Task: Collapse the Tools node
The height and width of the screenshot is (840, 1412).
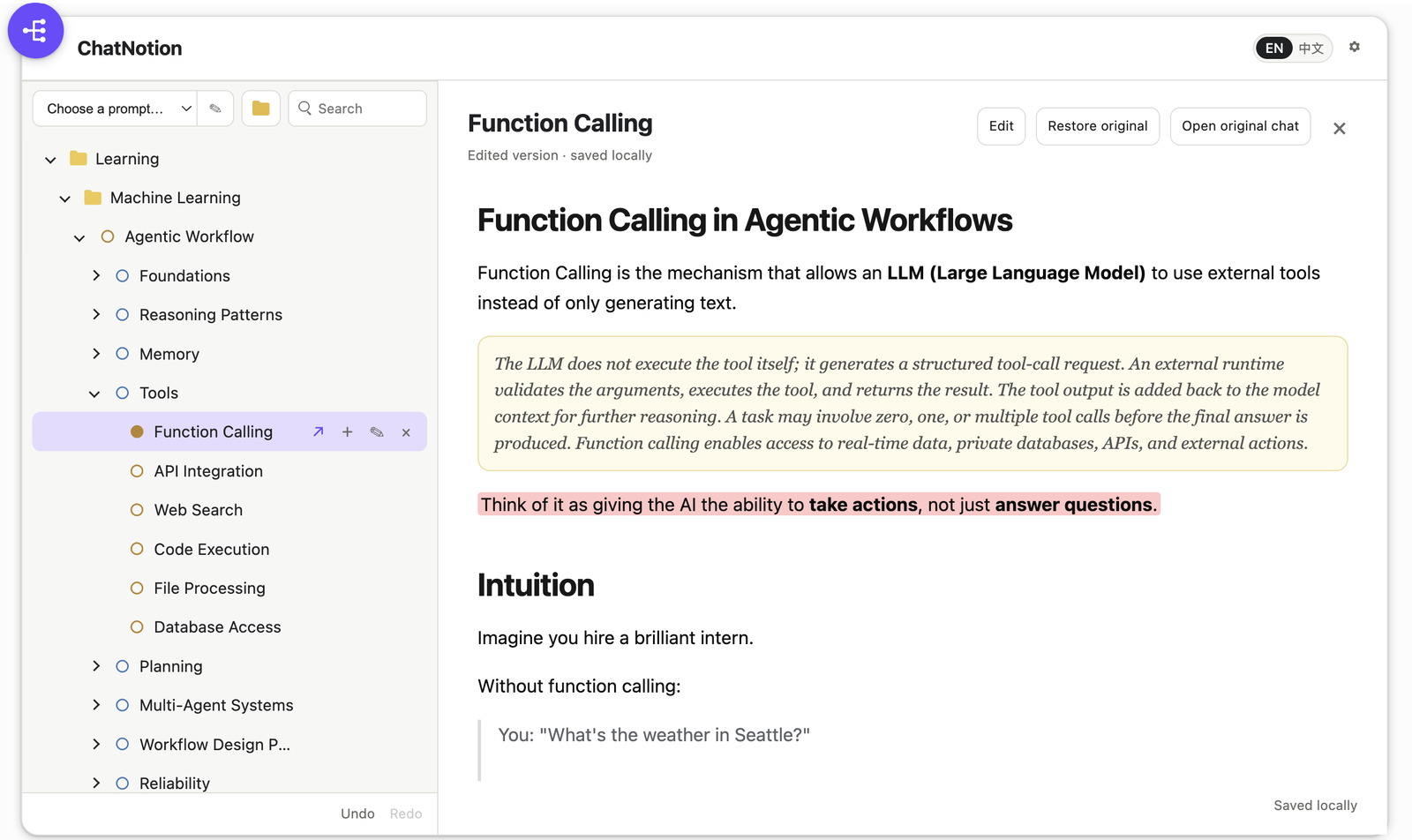Action: click(x=94, y=394)
